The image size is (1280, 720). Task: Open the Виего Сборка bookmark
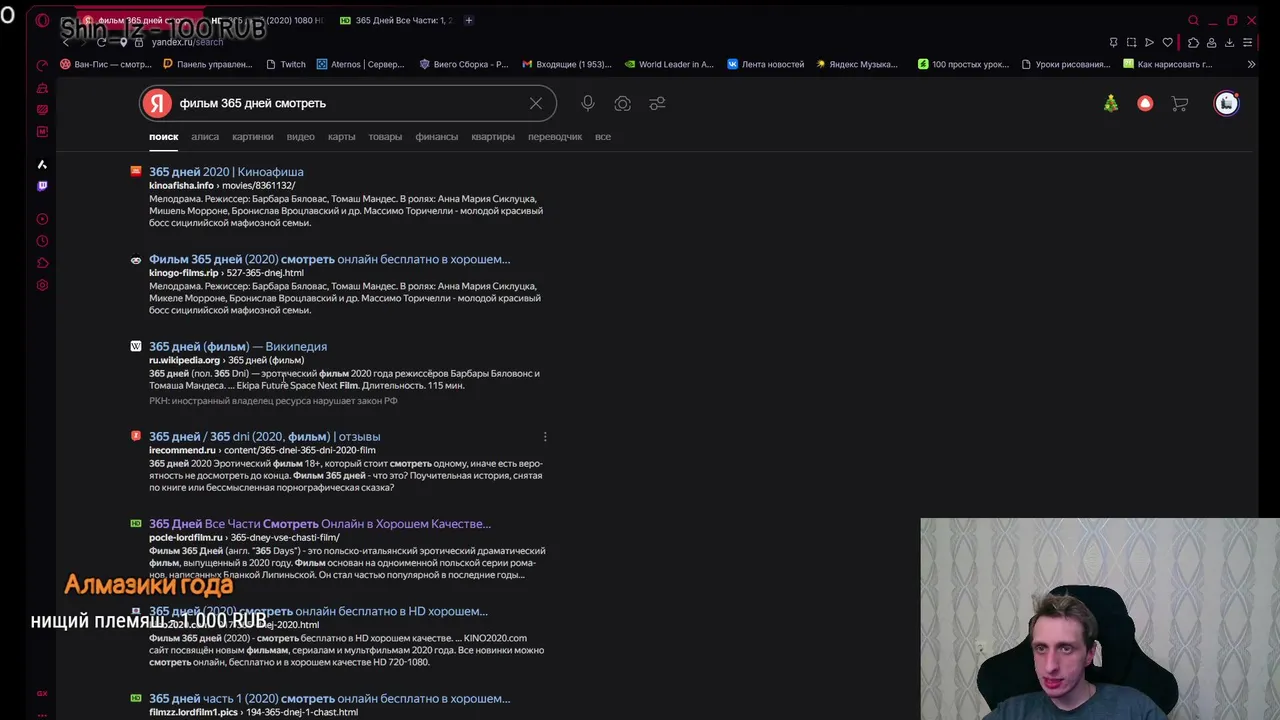(x=464, y=64)
